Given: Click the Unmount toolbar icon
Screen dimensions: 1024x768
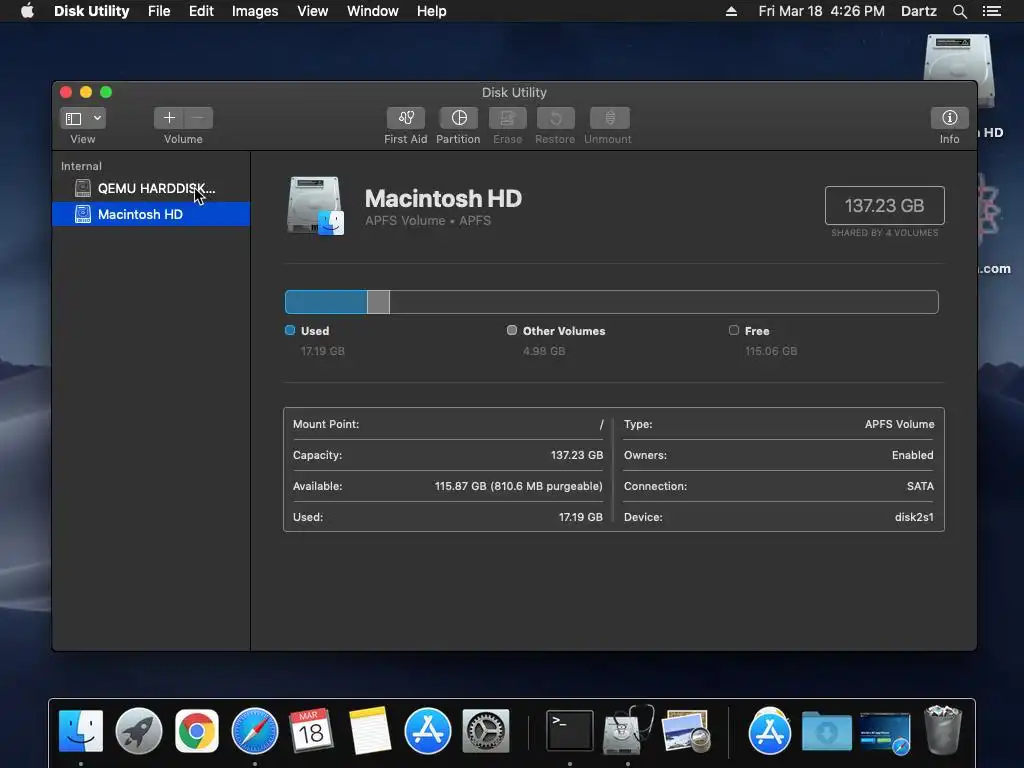Looking at the screenshot, I should [609, 118].
